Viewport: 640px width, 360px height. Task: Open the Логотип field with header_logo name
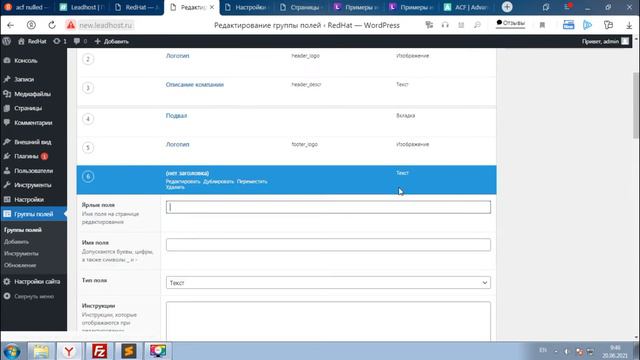coord(177,56)
